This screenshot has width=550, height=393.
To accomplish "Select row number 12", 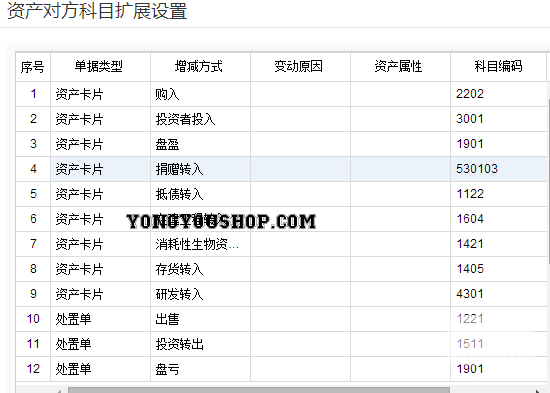I will [33, 369].
